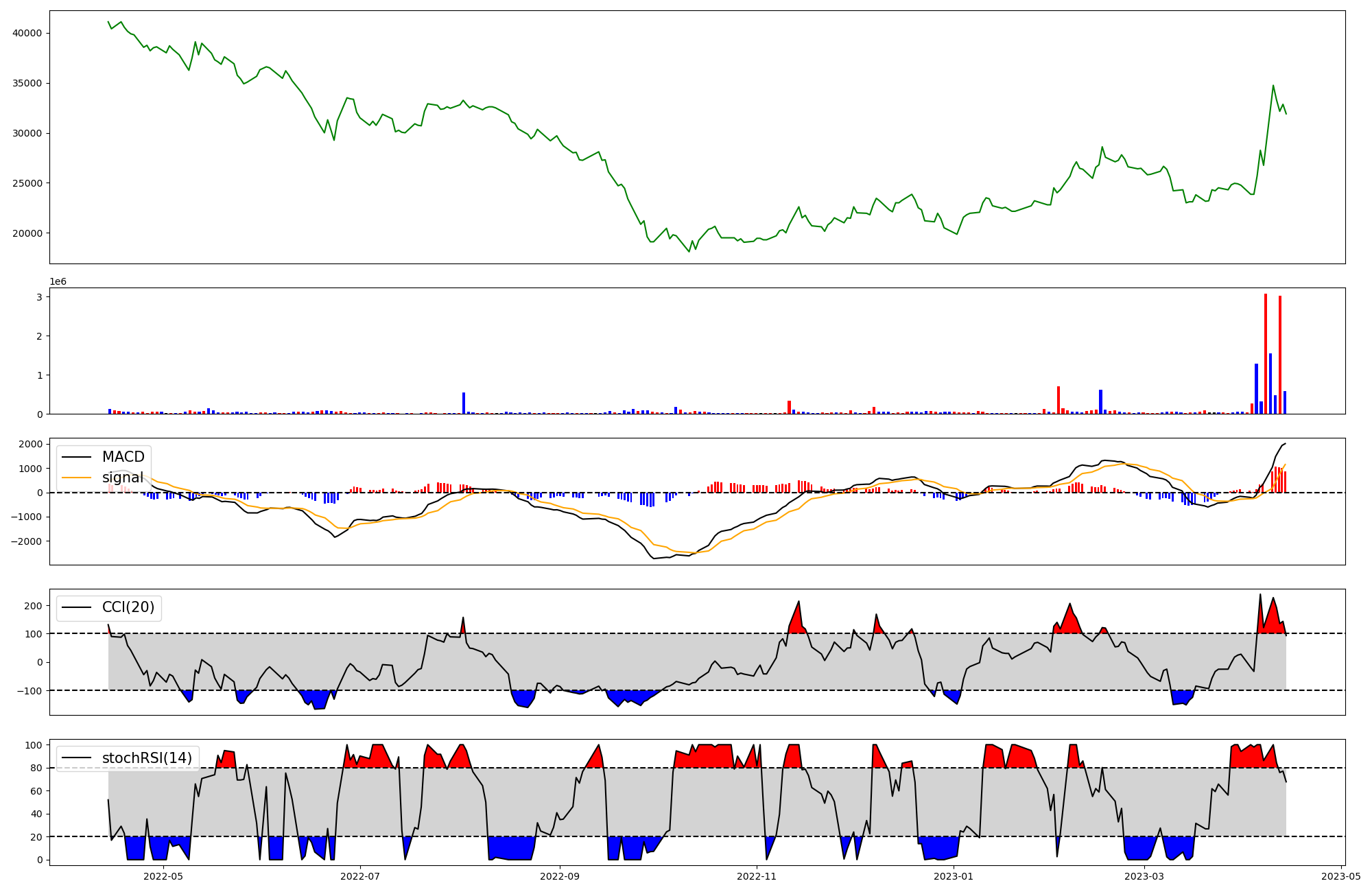Click the 2022-09 x-axis date label
The width and height of the screenshot is (1372, 892).
(560, 876)
